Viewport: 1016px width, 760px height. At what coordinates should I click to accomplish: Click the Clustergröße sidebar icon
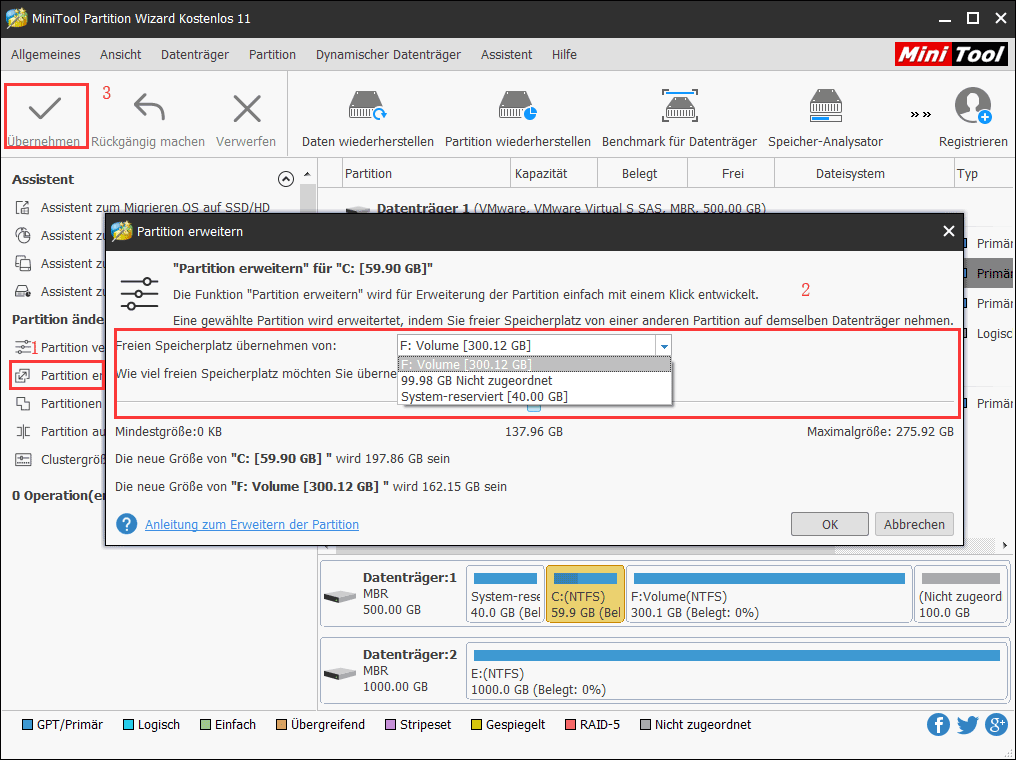point(22,459)
